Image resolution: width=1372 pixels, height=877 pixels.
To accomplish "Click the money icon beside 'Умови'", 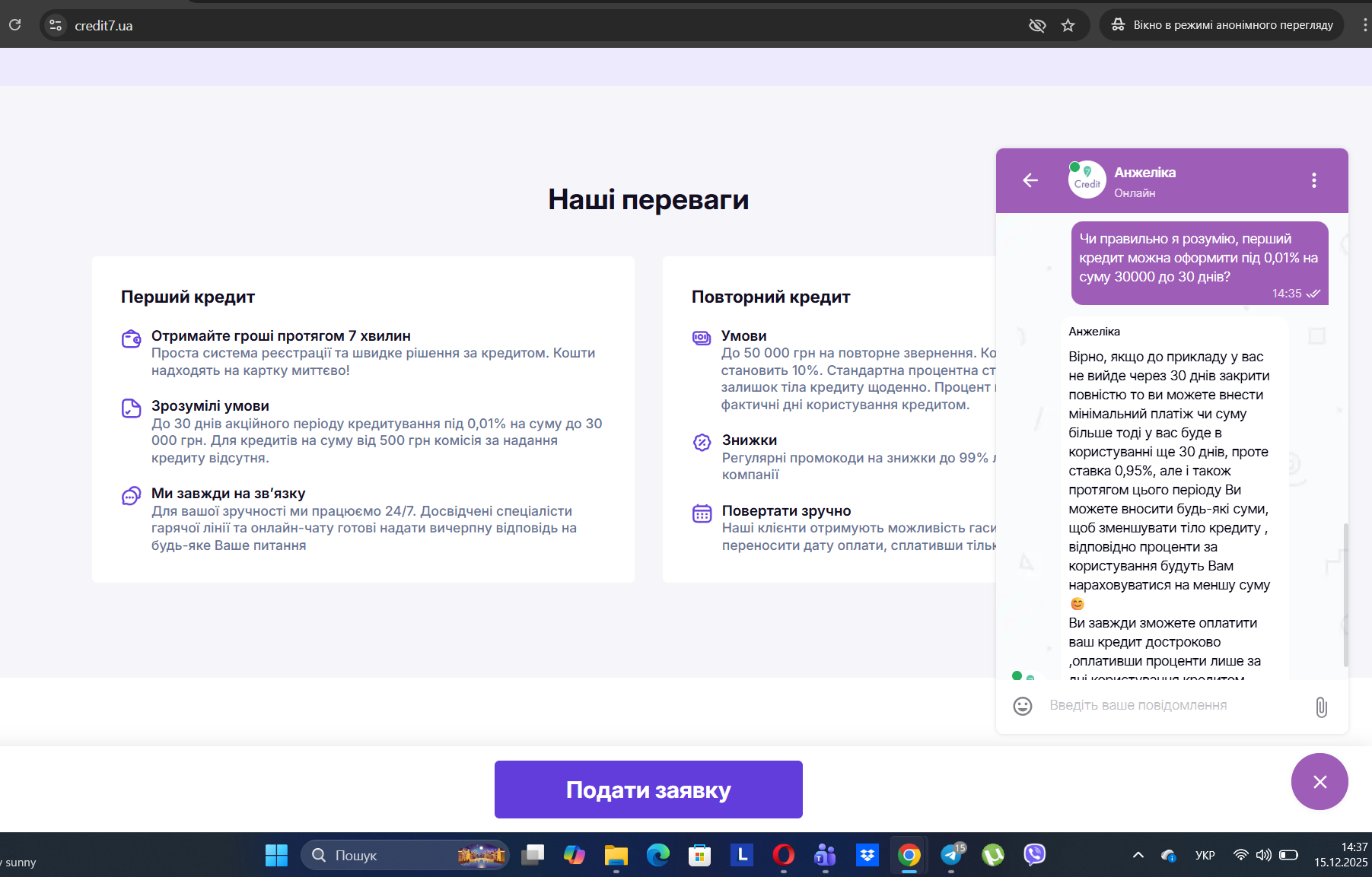I will [x=702, y=338].
